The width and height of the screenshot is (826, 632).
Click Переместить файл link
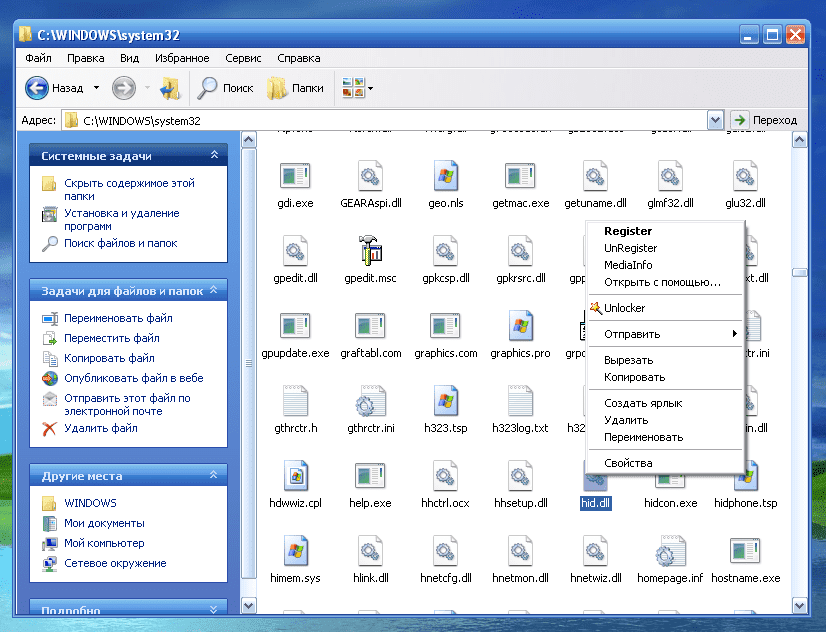(x=112, y=338)
